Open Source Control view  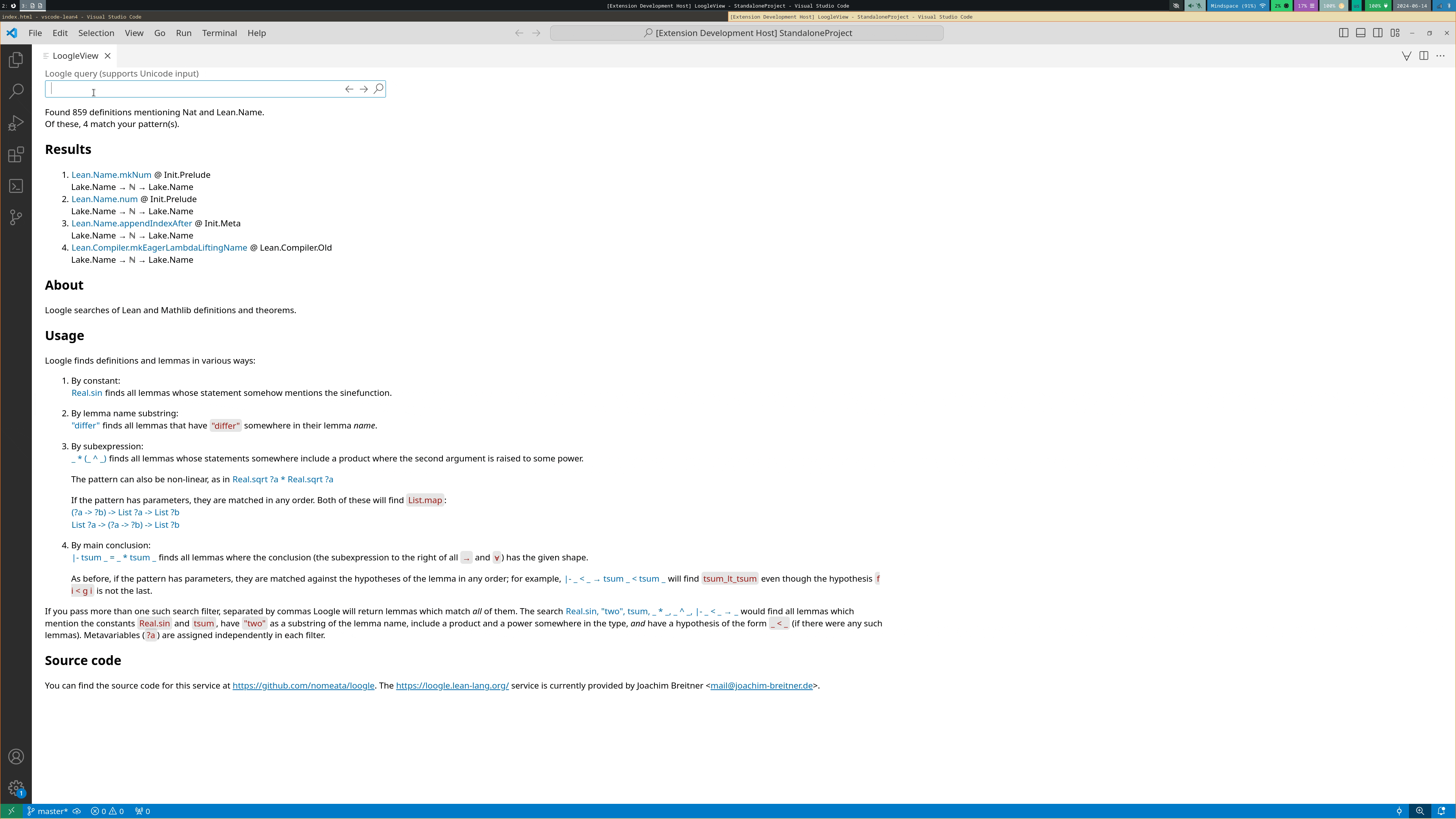[16, 218]
